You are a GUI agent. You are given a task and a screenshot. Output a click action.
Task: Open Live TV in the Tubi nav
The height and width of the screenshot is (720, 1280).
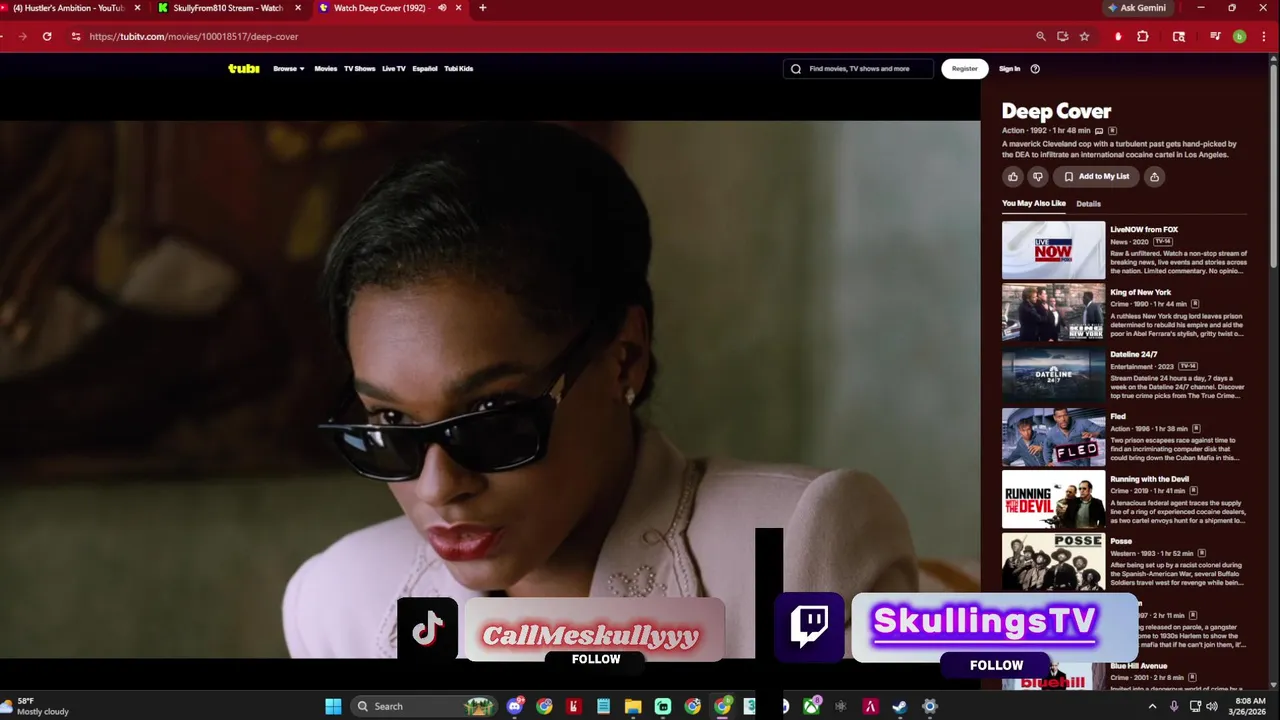394,69
